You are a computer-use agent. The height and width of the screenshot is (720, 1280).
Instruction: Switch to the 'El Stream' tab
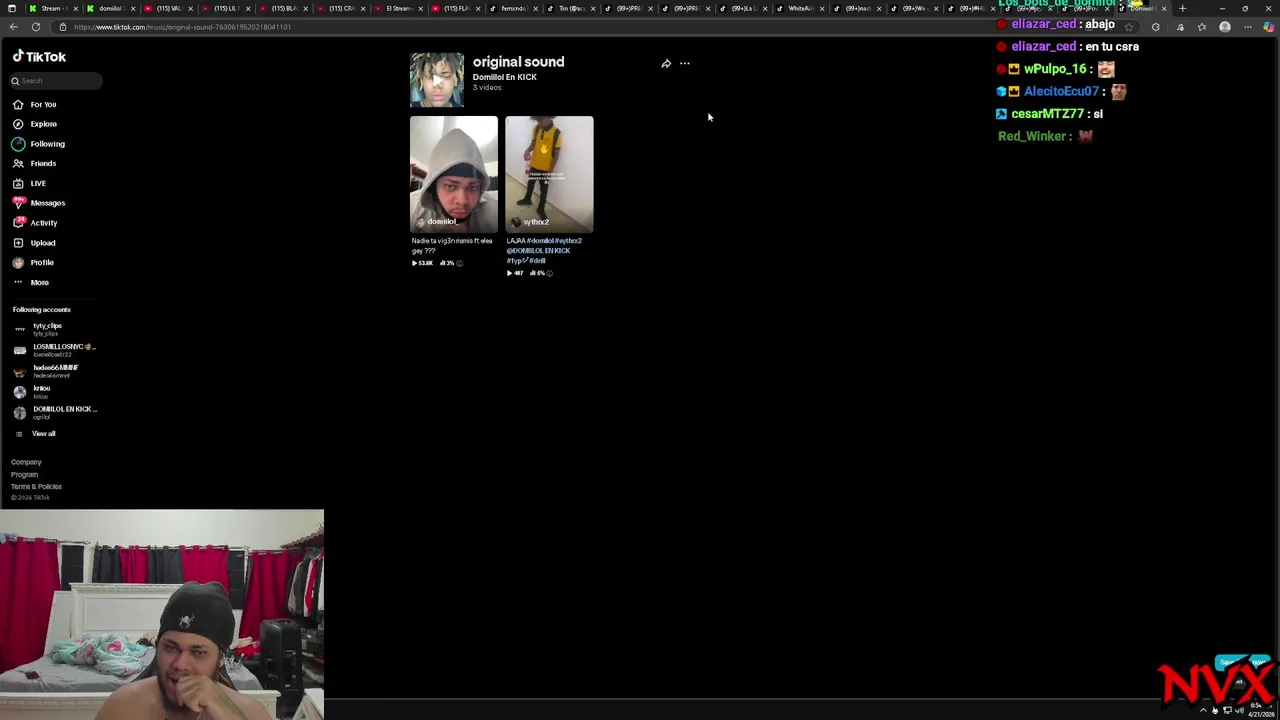[398, 8]
